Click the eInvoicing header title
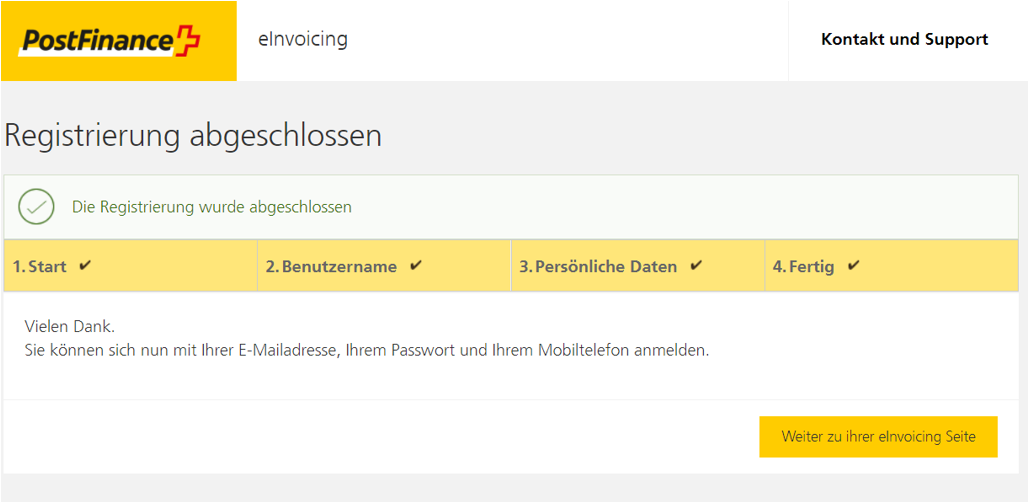 (x=303, y=39)
